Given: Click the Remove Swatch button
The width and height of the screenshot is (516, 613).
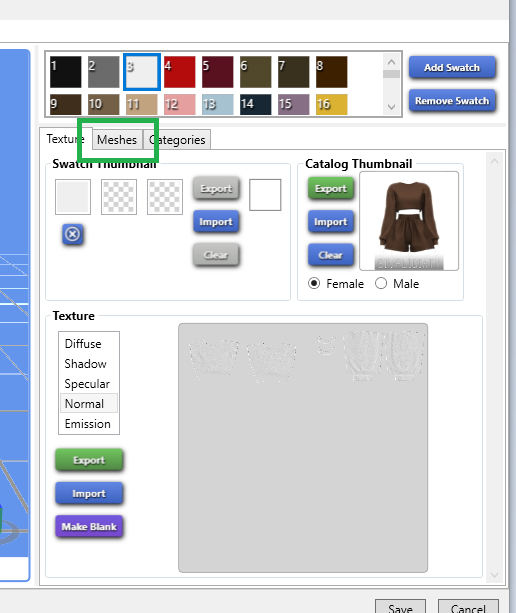Looking at the screenshot, I should pyautogui.click(x=452, y=101).
